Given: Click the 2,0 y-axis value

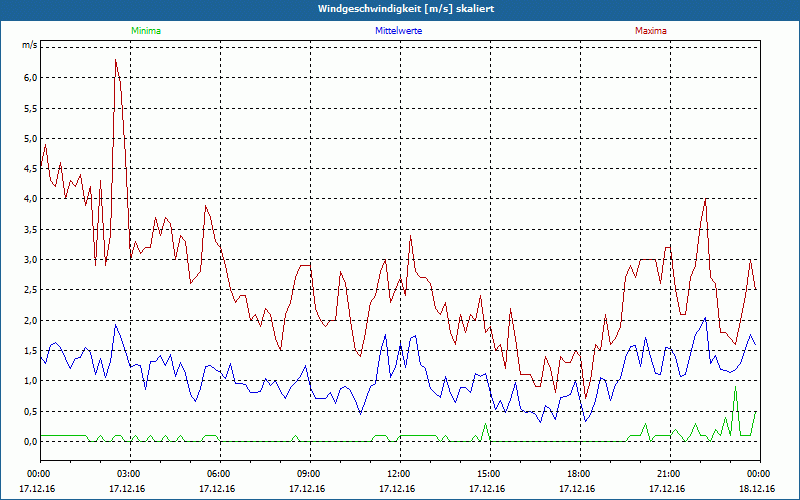Looking at the screenshot, I should [x=31, y=320].
